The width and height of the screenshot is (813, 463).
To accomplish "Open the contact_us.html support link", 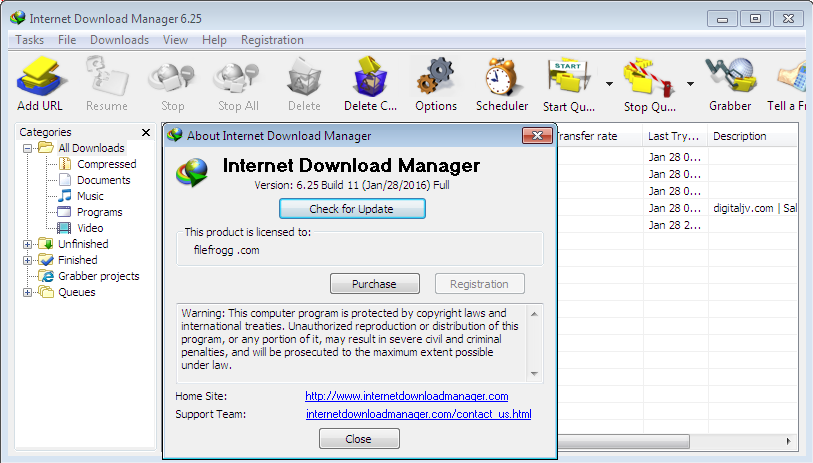I will coord(418,414).
